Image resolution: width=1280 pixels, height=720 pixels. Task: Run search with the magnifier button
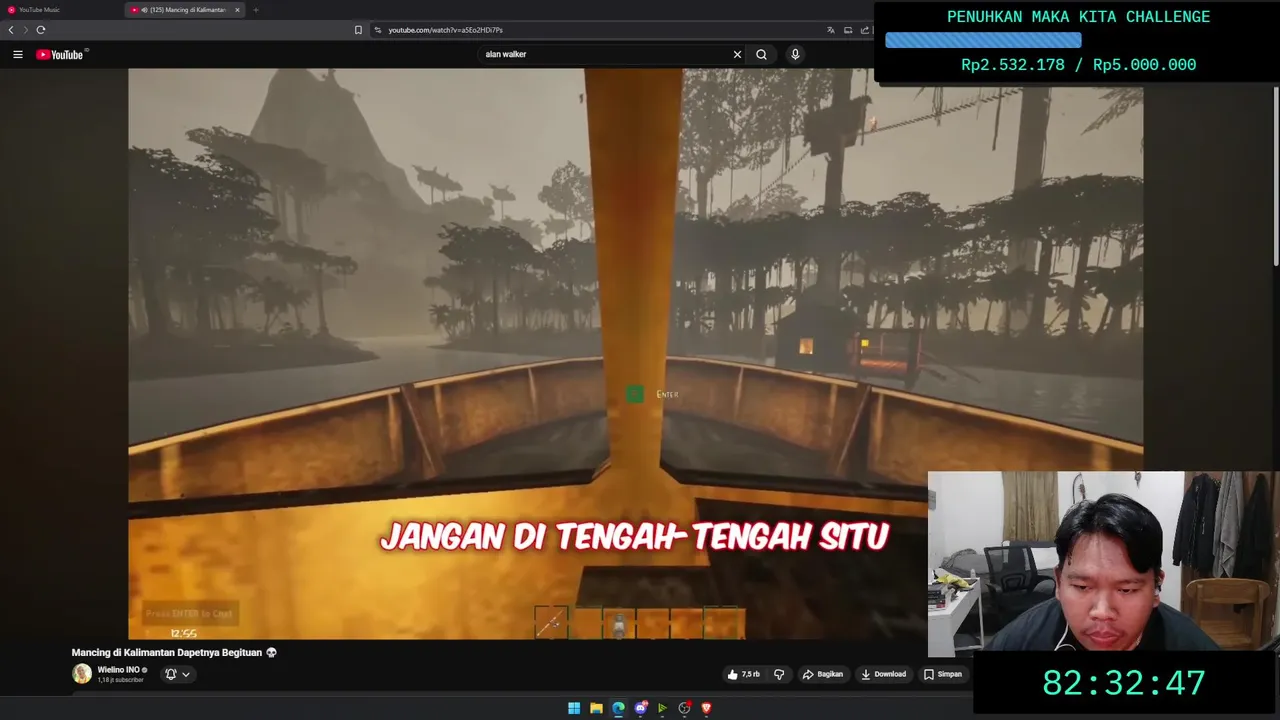coord(761,55)
